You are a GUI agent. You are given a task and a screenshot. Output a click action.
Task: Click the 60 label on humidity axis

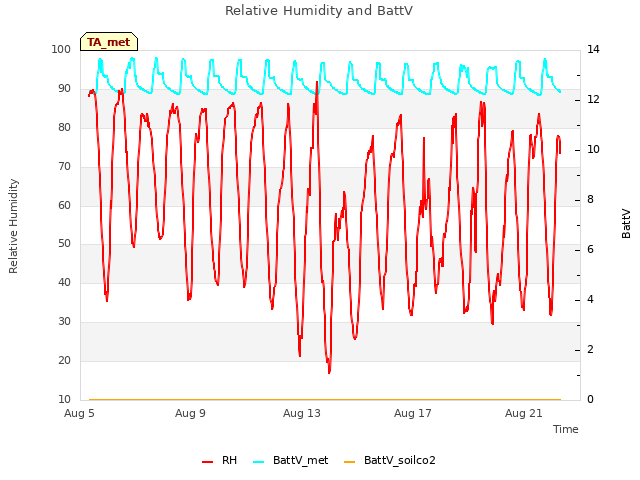(x=64, y=205)
